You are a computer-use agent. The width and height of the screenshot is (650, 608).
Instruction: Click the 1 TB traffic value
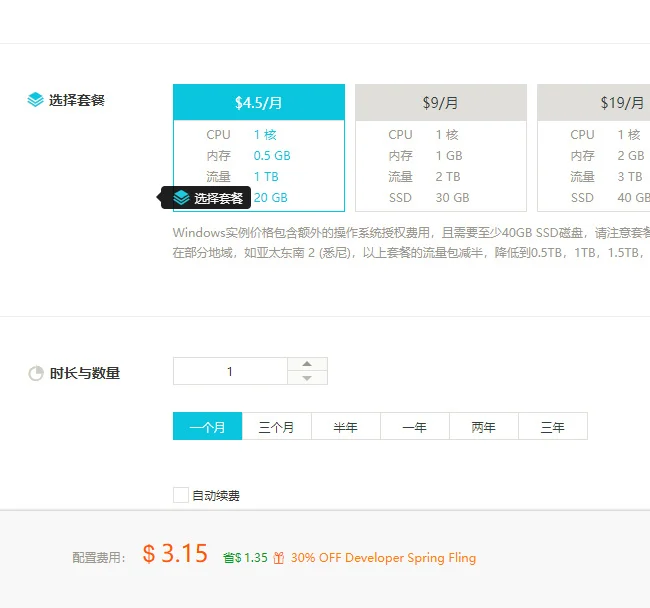(266, 177)
